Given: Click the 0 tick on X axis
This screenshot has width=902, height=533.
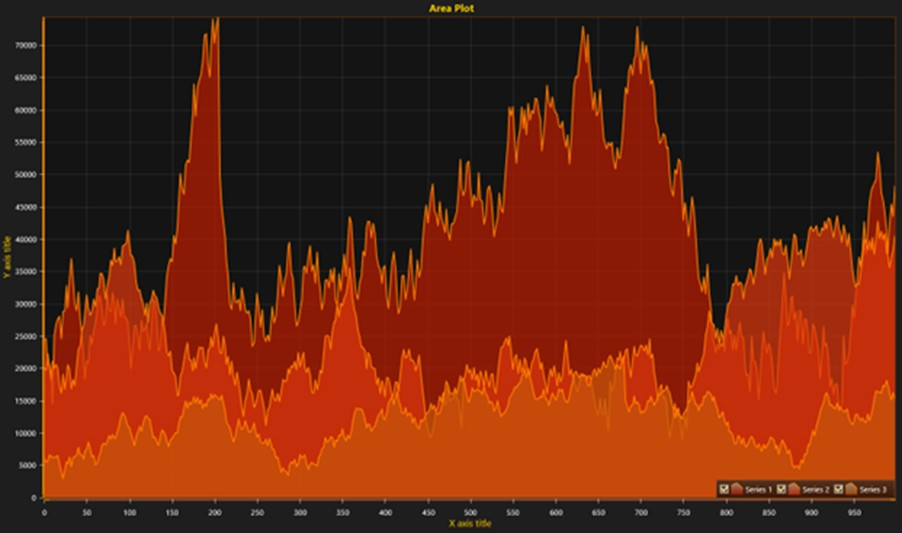Looking at the screenshot, I should tap(44, 512).
